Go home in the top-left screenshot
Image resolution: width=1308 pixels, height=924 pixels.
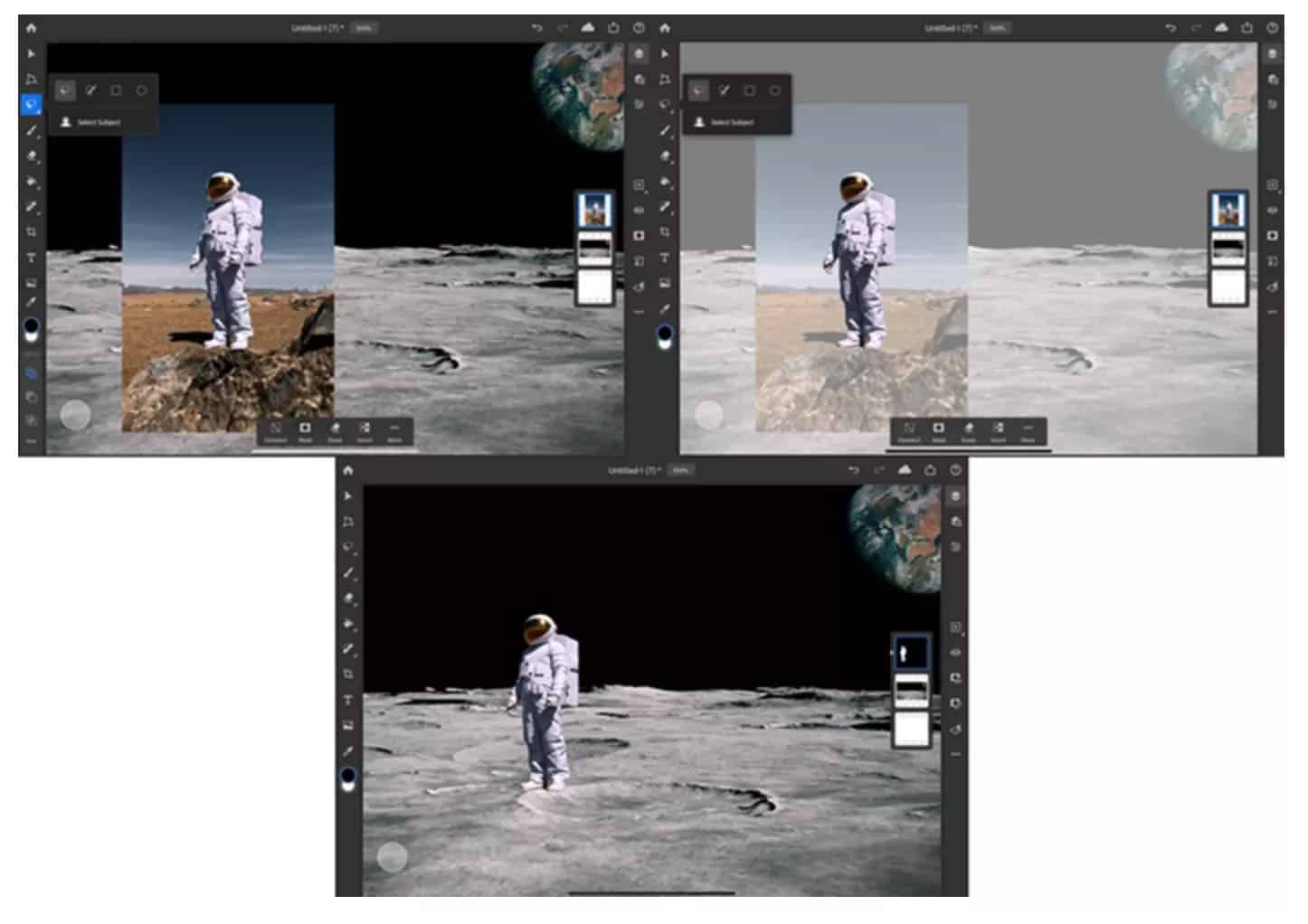(x=32, y=28)
